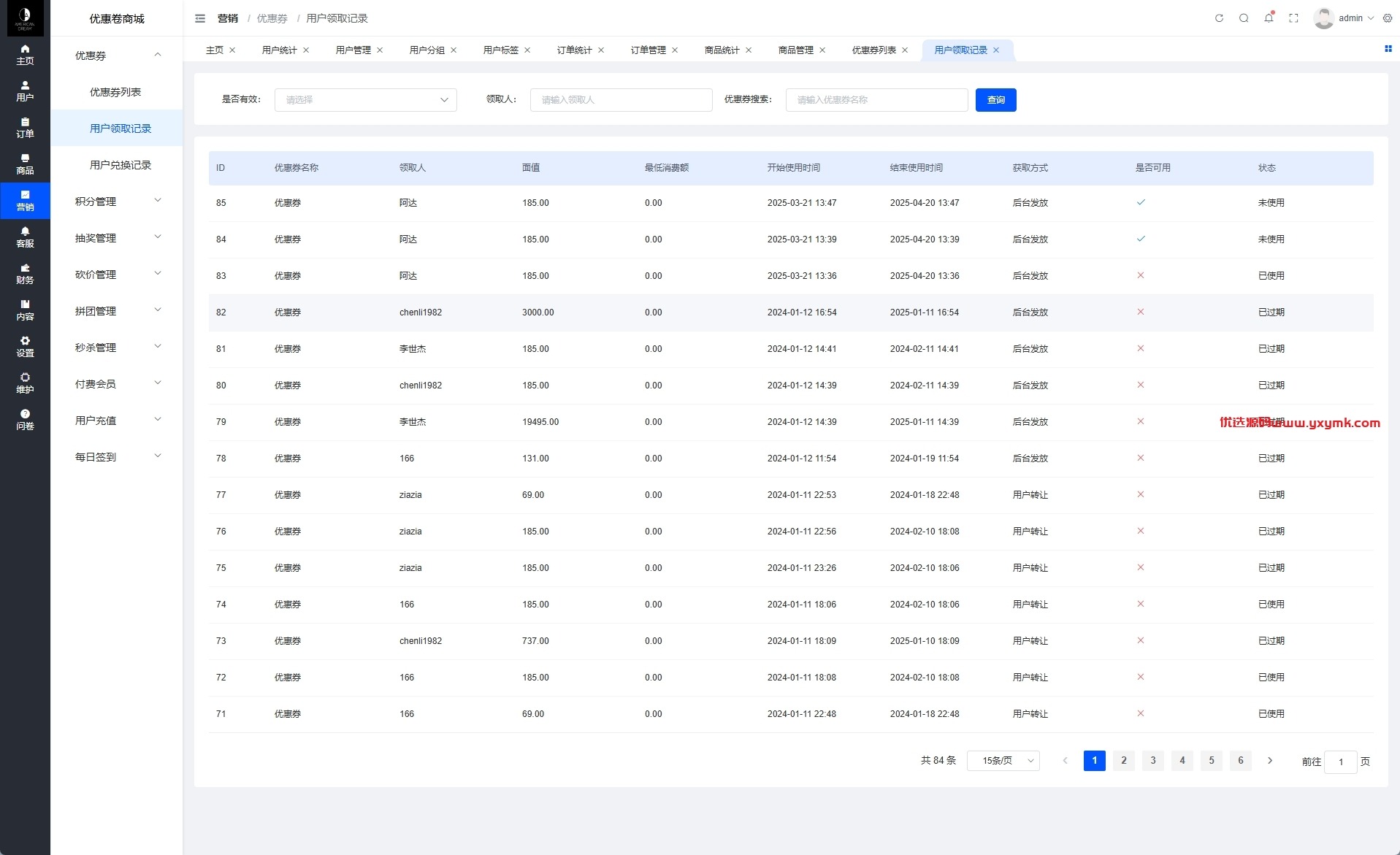Open the 订单 sidebar icon
This screenshot has height=855, width=1400.
(x=25, y=128)
